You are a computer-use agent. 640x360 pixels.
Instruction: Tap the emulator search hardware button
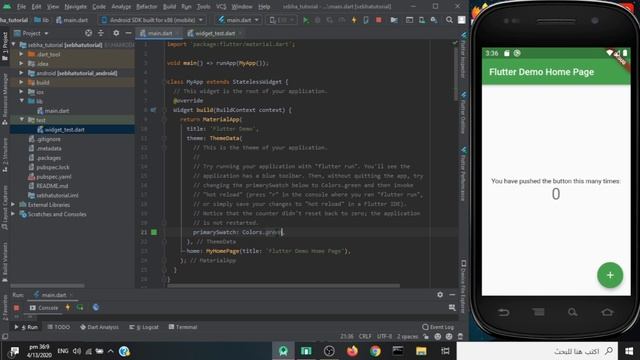coord(573,312)
